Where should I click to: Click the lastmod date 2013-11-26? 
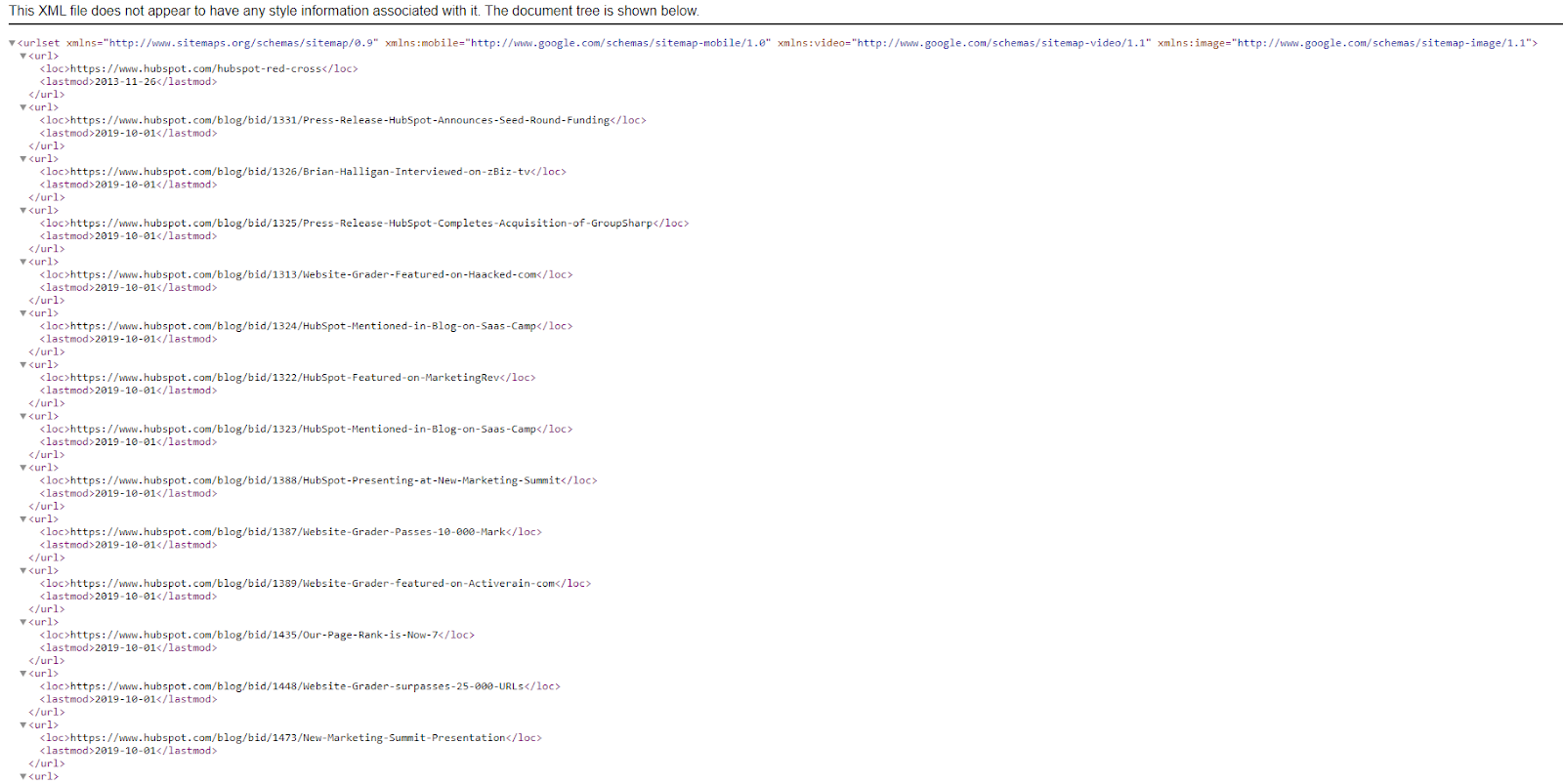[x=125, y=82]
